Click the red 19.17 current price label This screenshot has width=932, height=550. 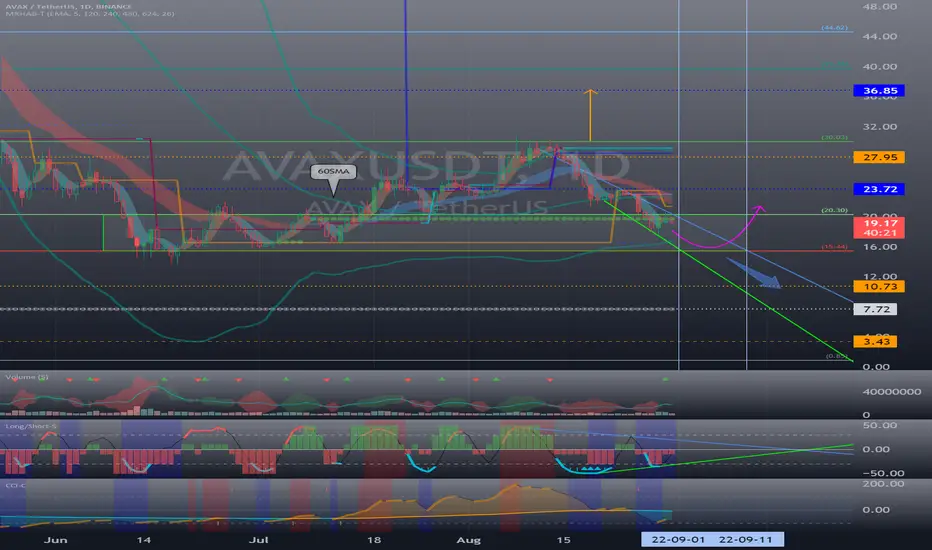point(879,228)
